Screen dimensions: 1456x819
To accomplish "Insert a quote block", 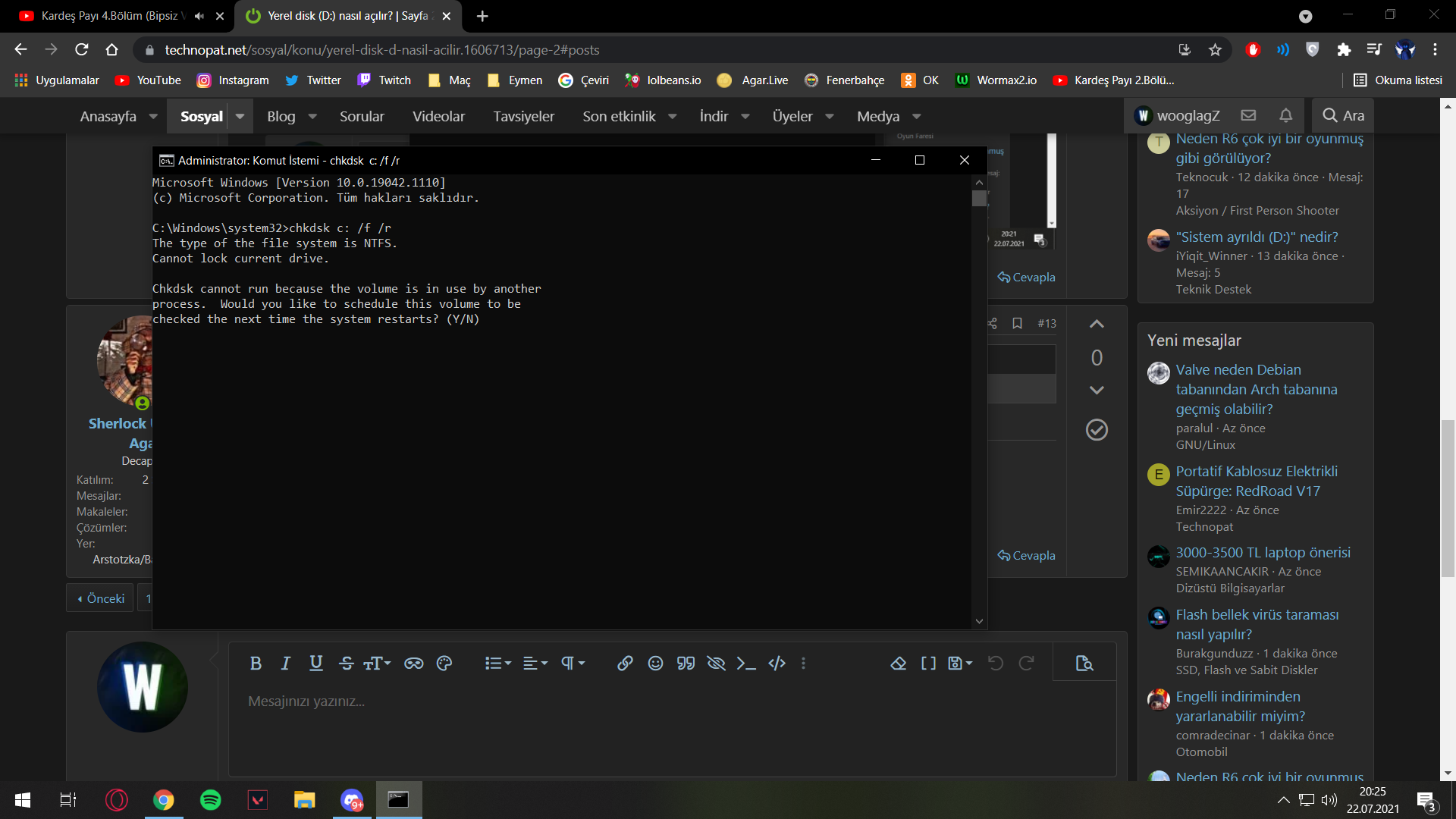I will click(686, 664).
